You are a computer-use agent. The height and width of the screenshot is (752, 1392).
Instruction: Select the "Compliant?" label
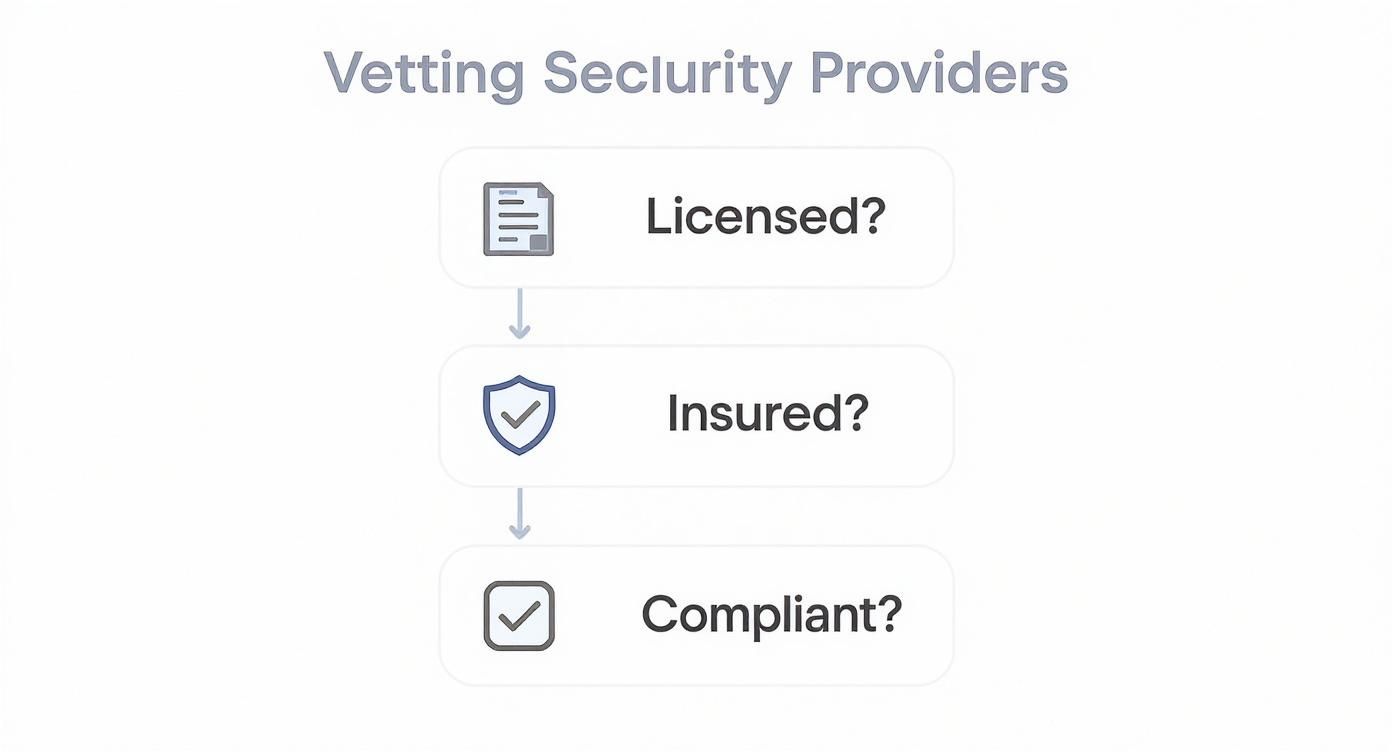coord(771,613)
